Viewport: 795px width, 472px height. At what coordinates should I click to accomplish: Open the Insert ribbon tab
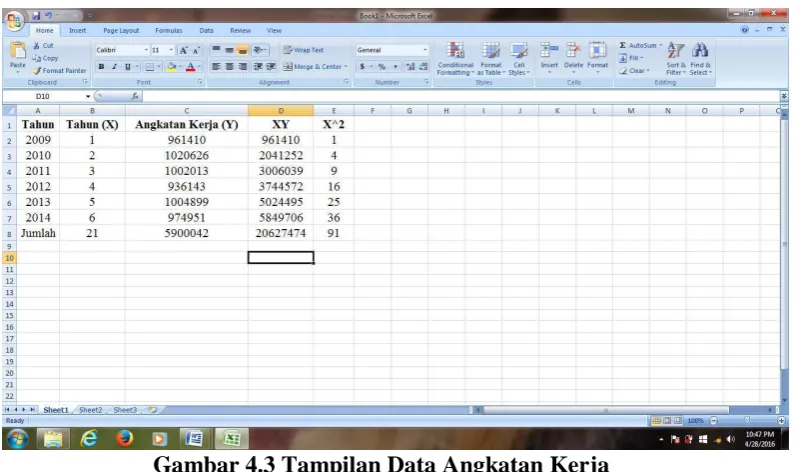78,30
